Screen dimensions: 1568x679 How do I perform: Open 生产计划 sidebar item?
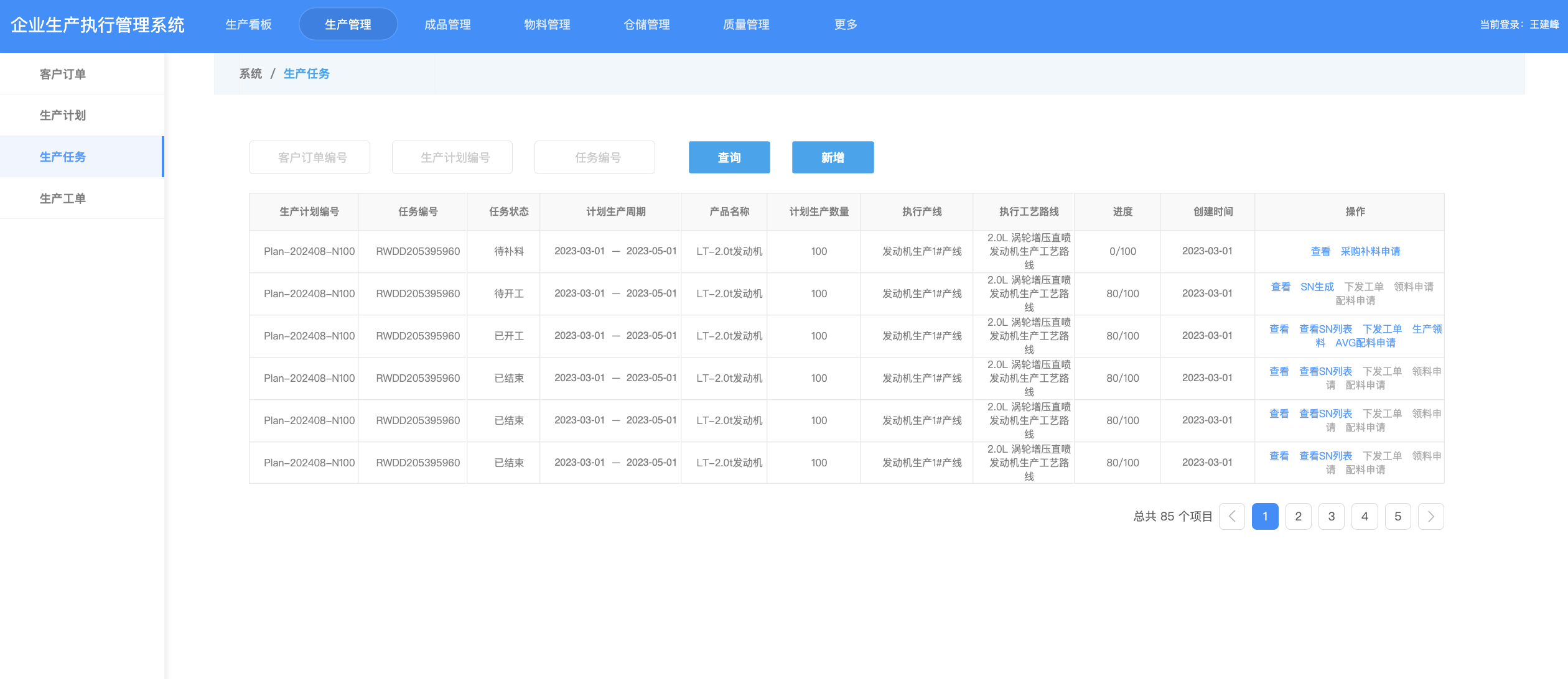pyautogui.click(x=63, y=115)
